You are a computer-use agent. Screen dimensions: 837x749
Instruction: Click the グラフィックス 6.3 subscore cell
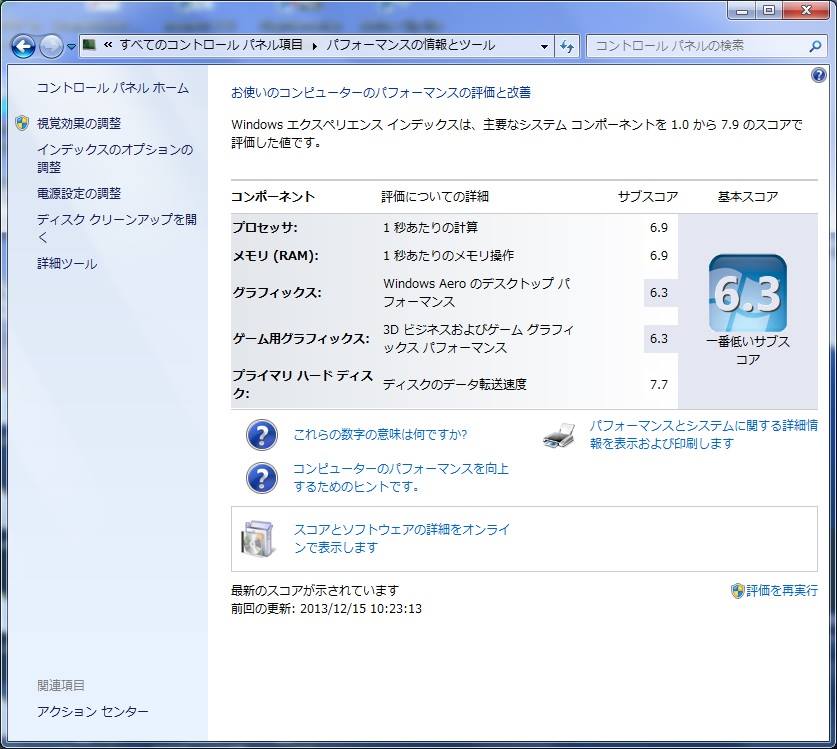(660, 293)
